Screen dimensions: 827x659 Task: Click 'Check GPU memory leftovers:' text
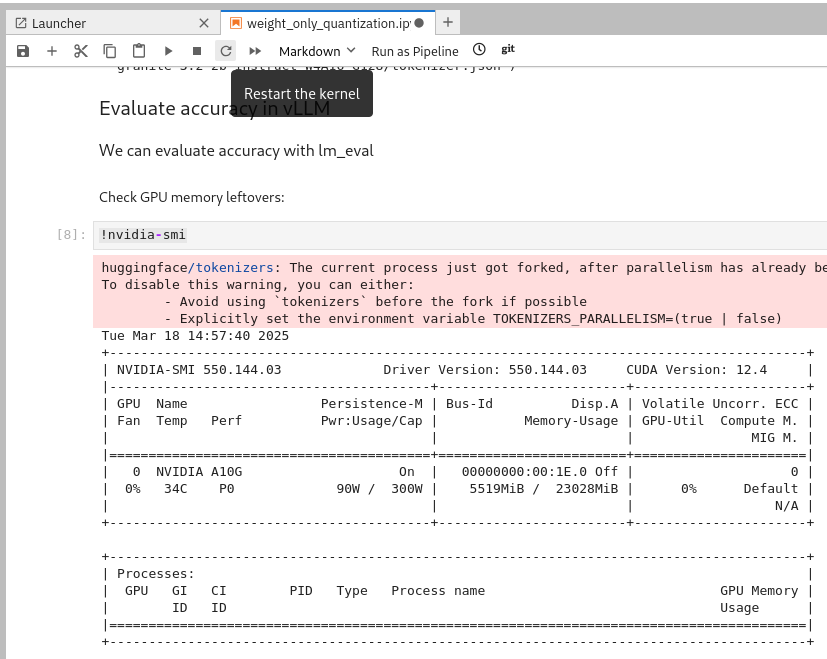tap(191, 197)
